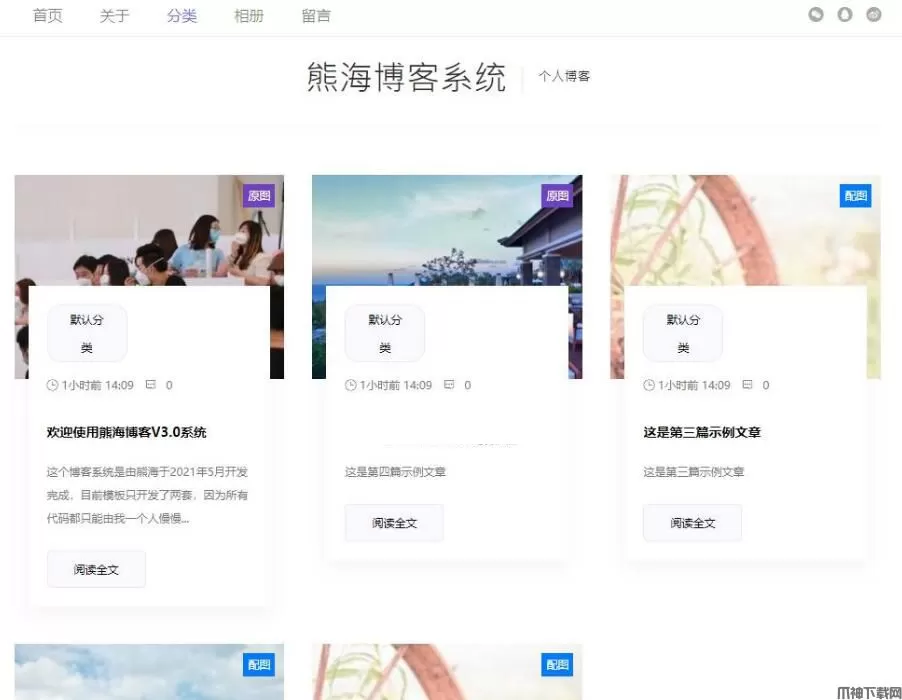The height and width of the screenshot is (700, 902).
Task: Open the 相册 menu item
Action: (x=249, y=16)
